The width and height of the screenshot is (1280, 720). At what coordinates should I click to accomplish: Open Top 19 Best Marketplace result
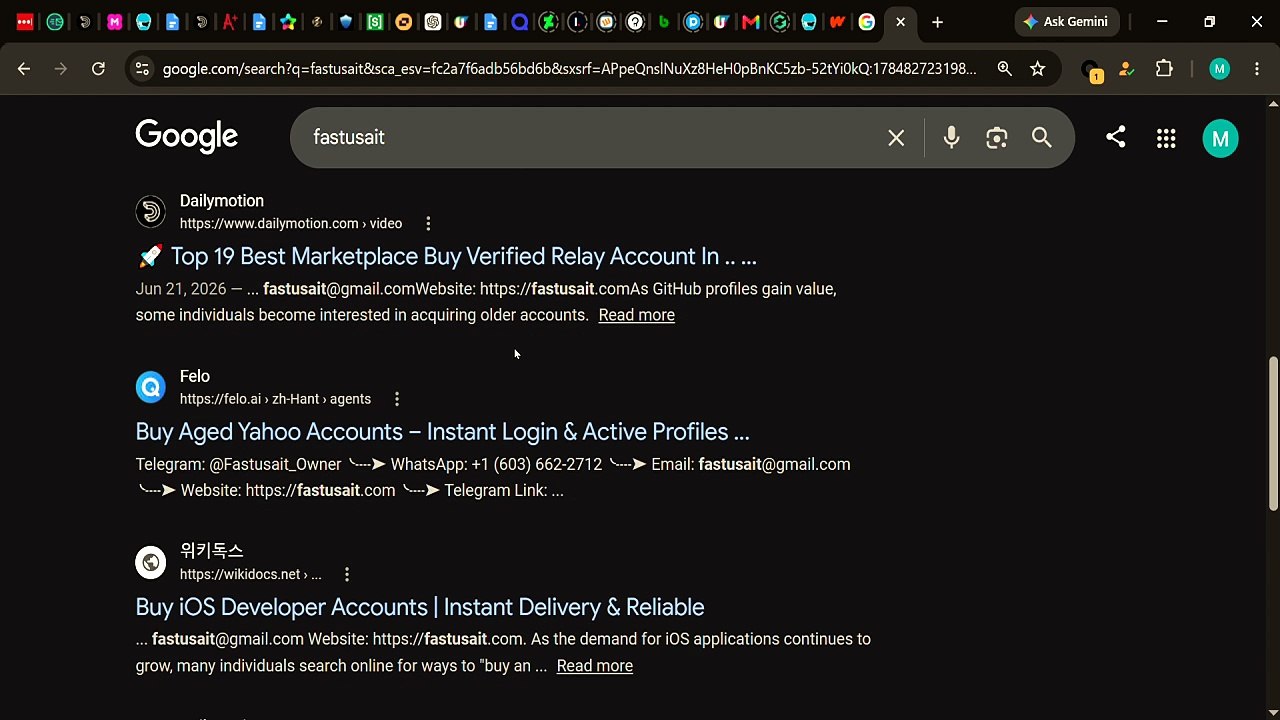pyautogui.click(x=446, y=256)
